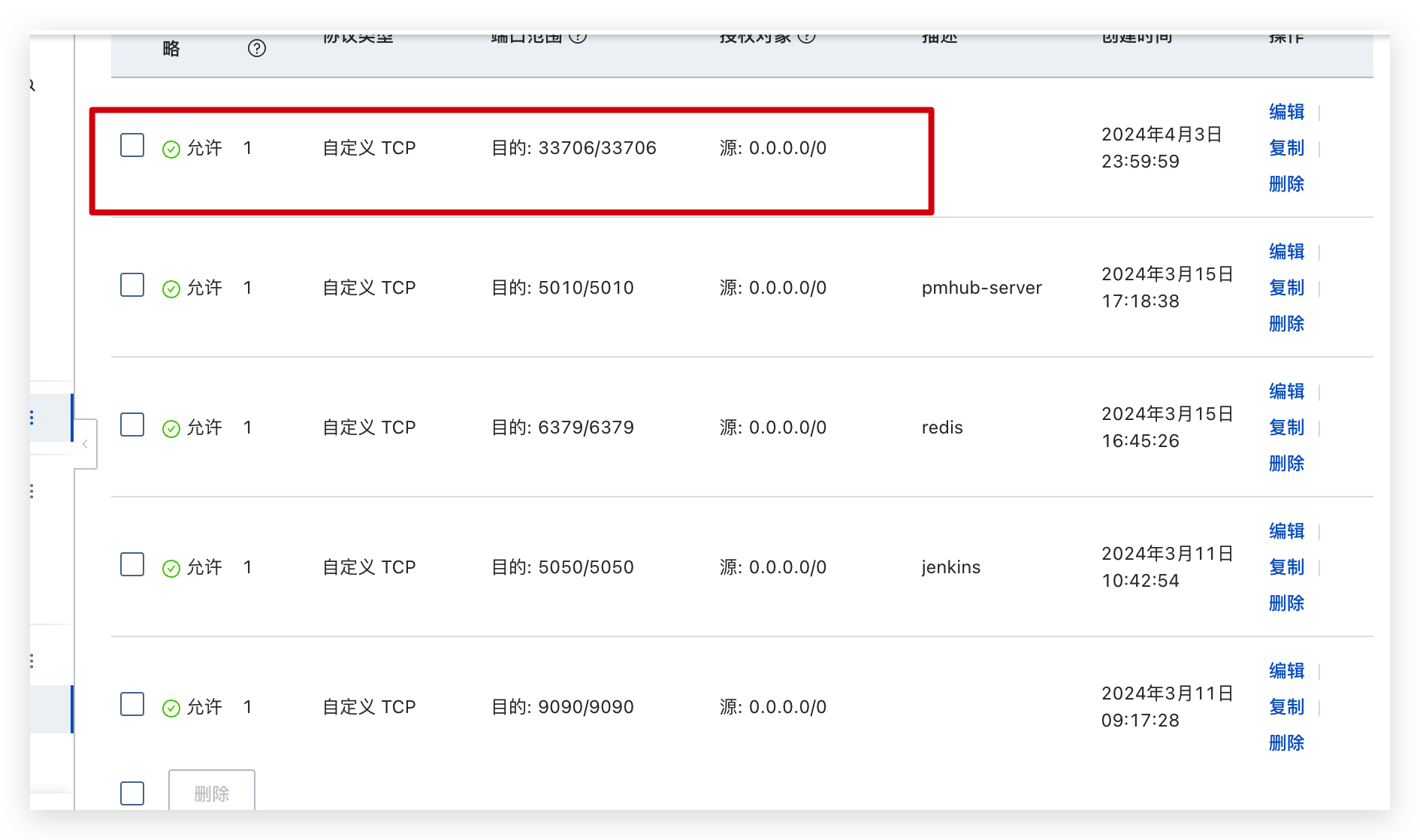Click port range 目的: 33706/33706
The height and width of the screenshot is (840, 1420).
coord(574,148)
